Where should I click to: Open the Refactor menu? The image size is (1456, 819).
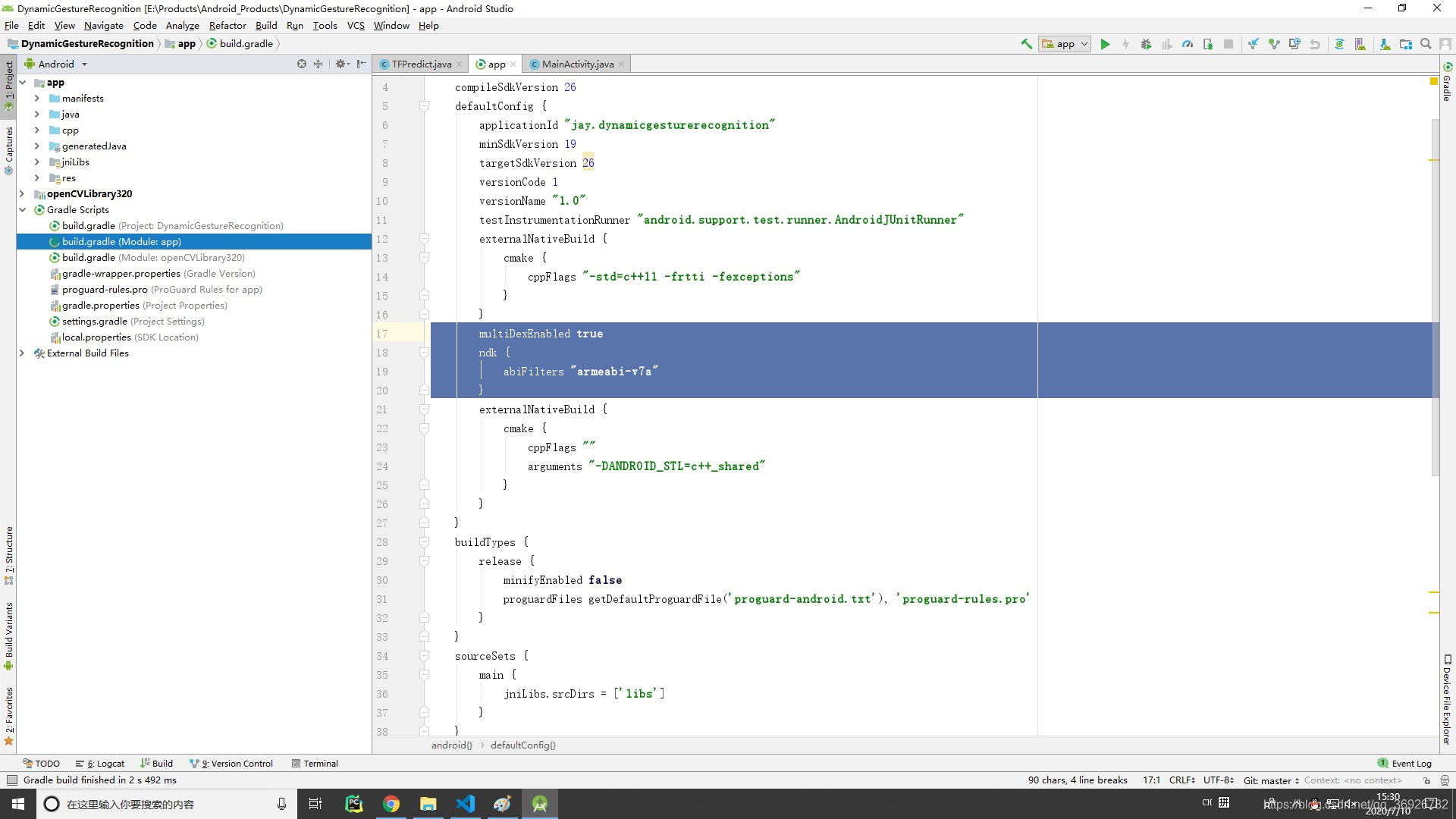tap(227, 25)
